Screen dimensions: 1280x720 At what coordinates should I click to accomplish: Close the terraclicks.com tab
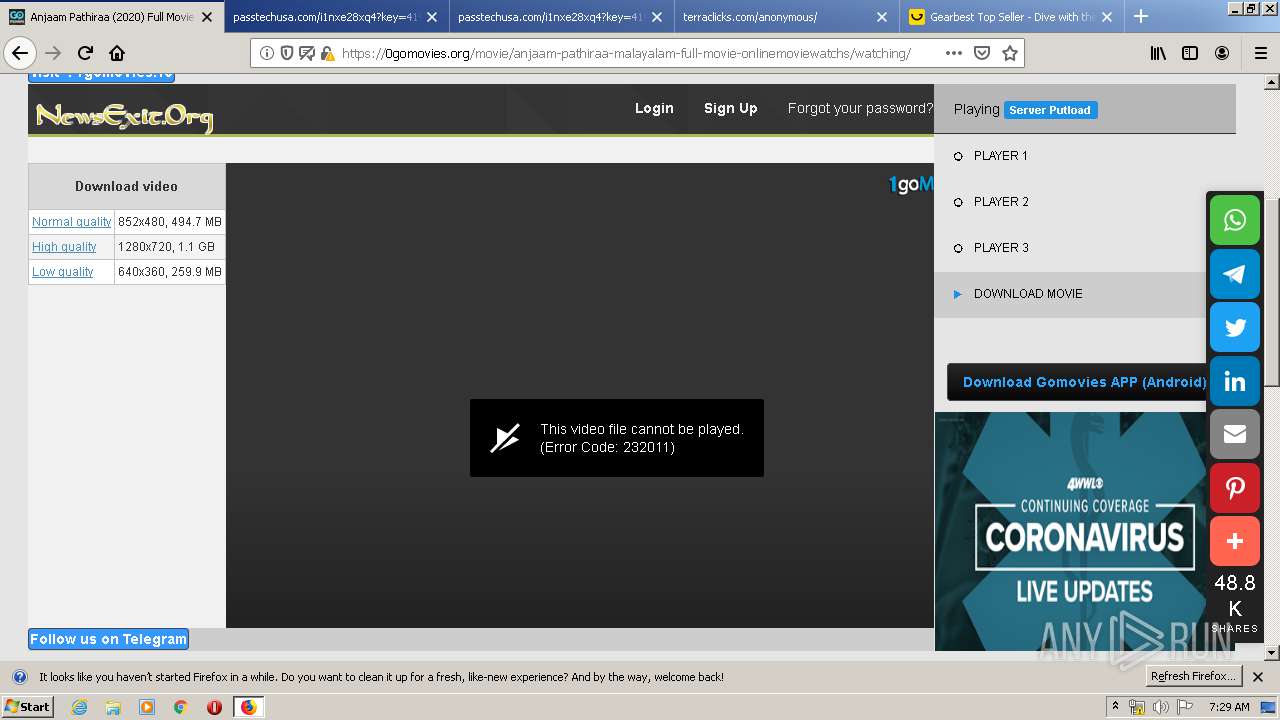point(882,17)
